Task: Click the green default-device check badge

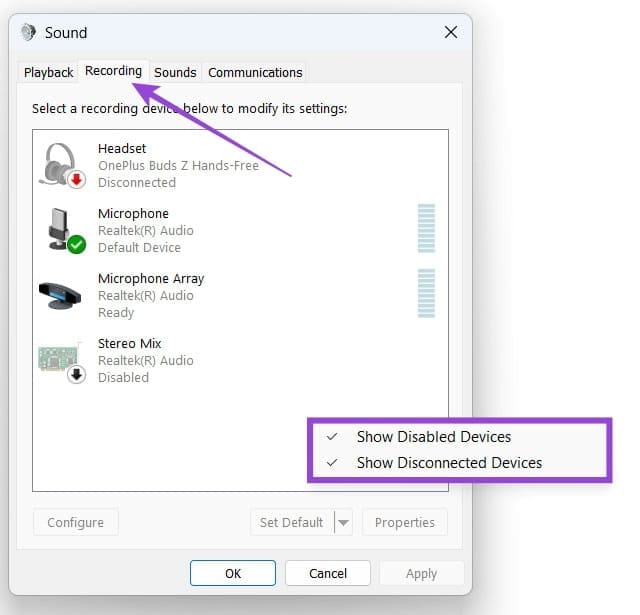Action: [76, 244]
